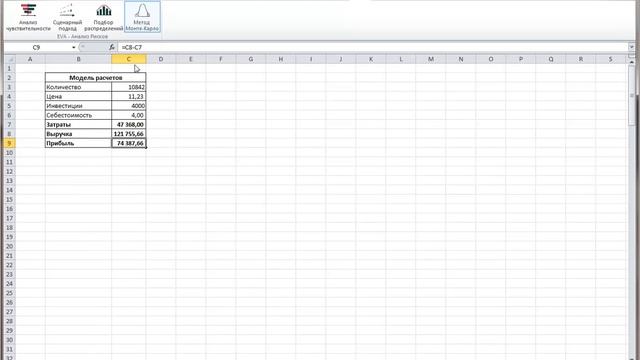Select row 30 header
Viewport: 640px width, 360px height.
click(9, 340)
